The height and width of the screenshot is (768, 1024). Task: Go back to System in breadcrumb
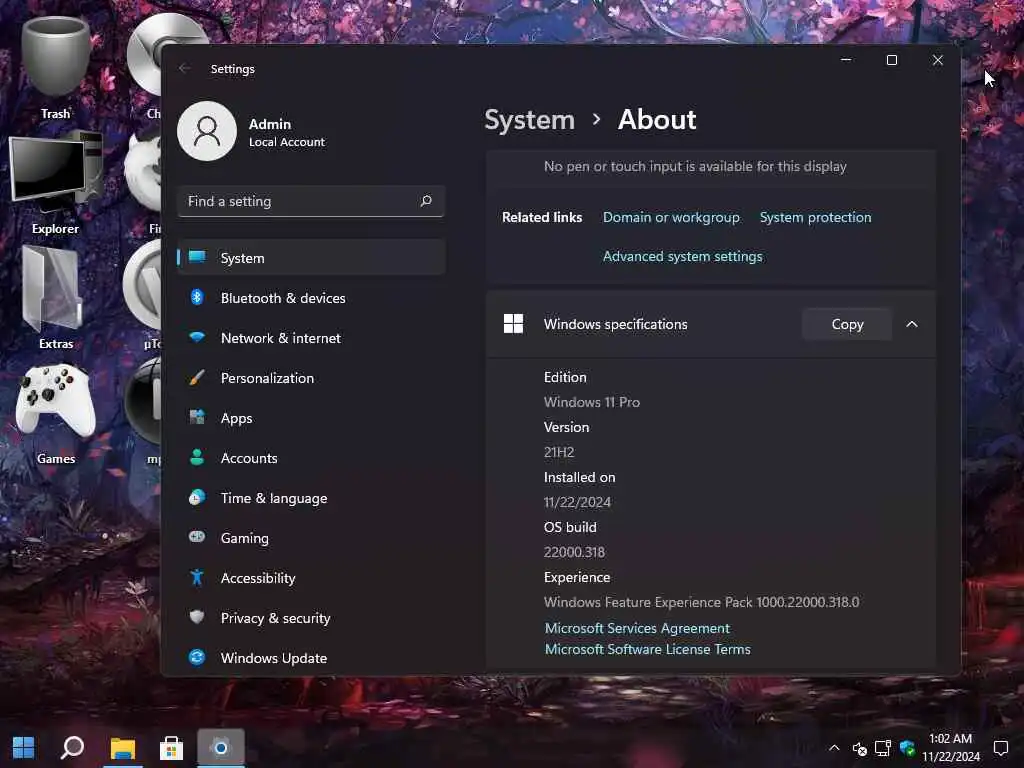(530, 120)
